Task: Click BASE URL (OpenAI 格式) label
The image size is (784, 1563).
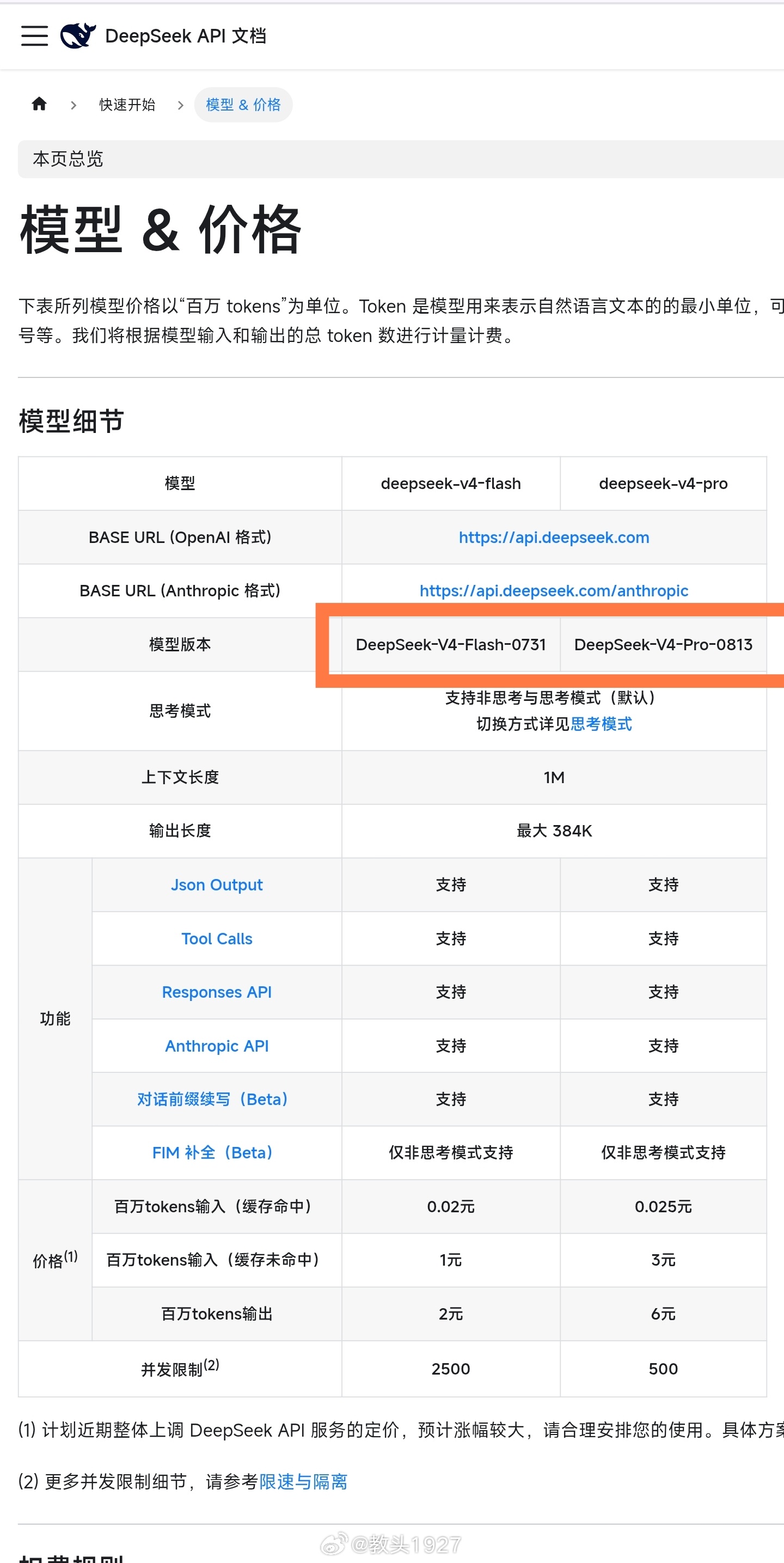Action: (x=180, y=537)
